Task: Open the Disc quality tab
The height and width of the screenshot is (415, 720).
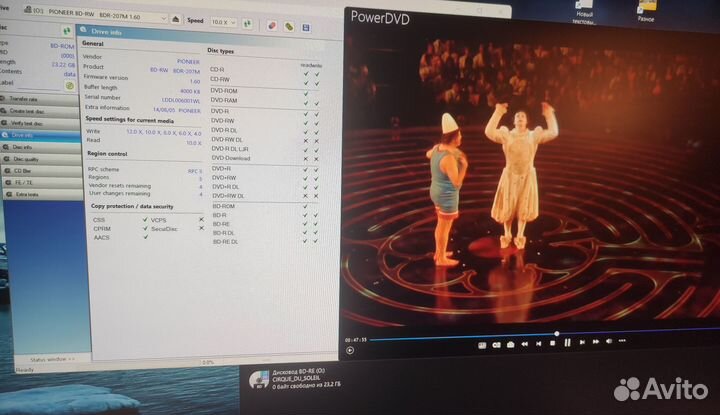Action: (35, 159)
